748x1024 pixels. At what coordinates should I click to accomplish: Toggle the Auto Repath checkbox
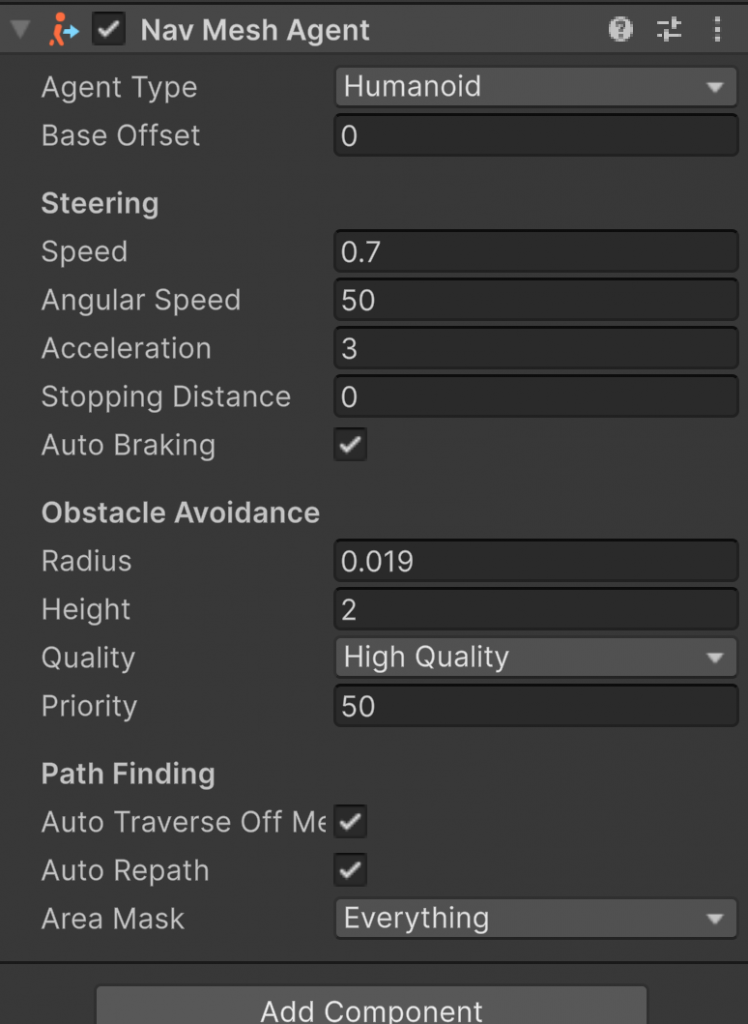(x=350, y=870)
